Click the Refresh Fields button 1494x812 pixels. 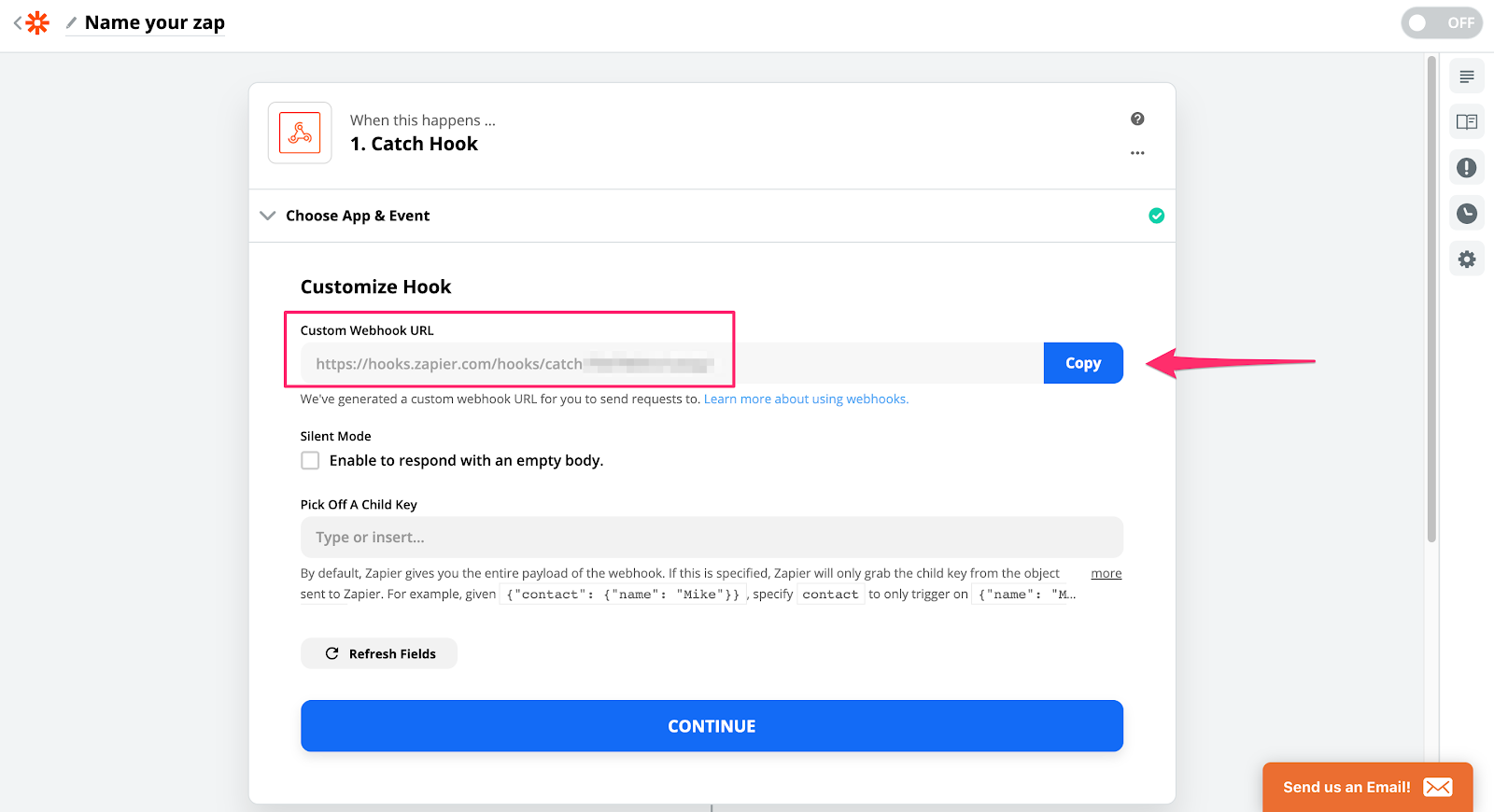pyautogui.click(x=379, y=653)
